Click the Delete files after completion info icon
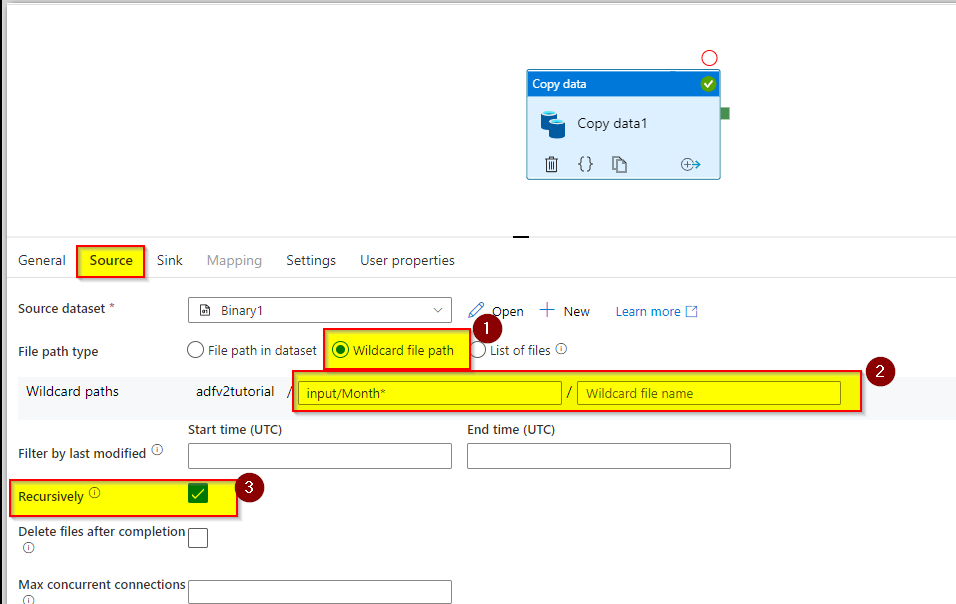 (28, 548)
